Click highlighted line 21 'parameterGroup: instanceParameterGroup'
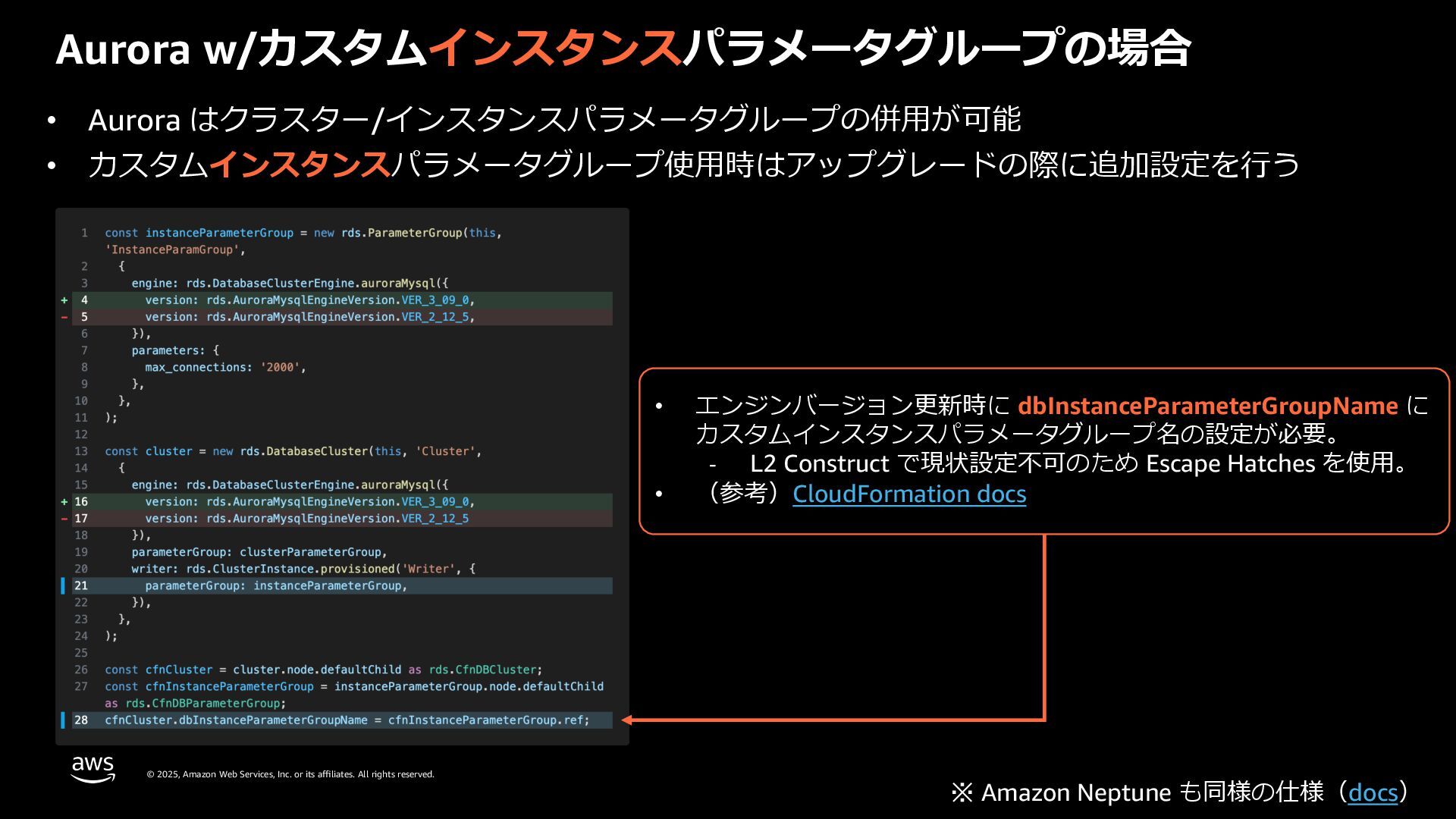 coord(342,585)
